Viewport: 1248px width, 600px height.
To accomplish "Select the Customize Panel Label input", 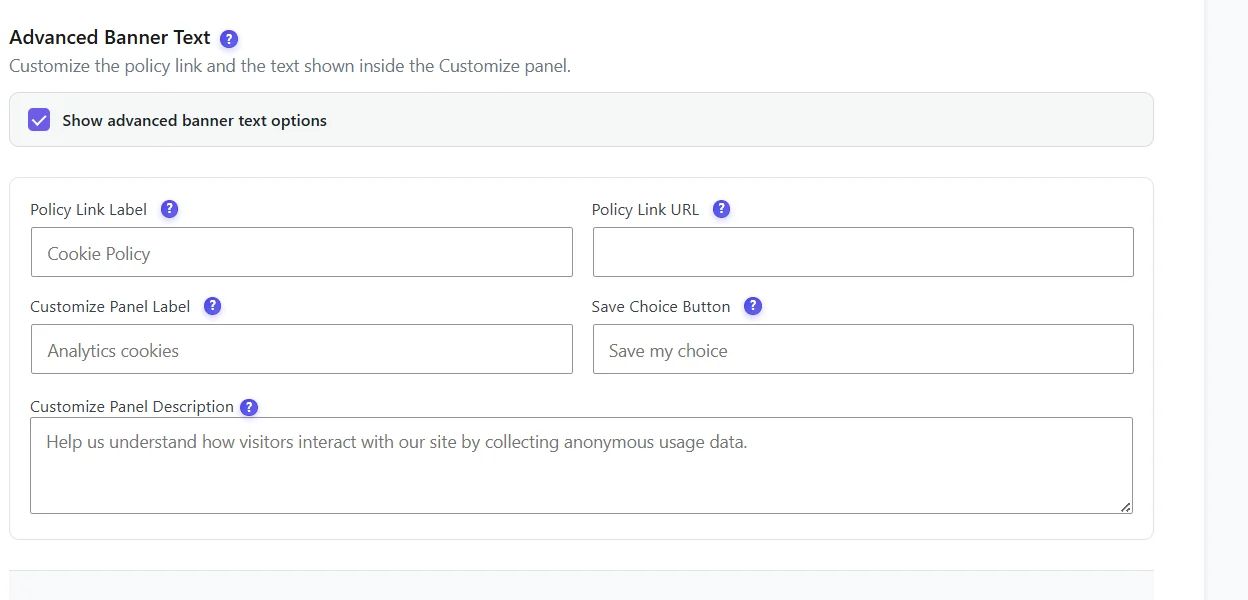I will point(301,349).
